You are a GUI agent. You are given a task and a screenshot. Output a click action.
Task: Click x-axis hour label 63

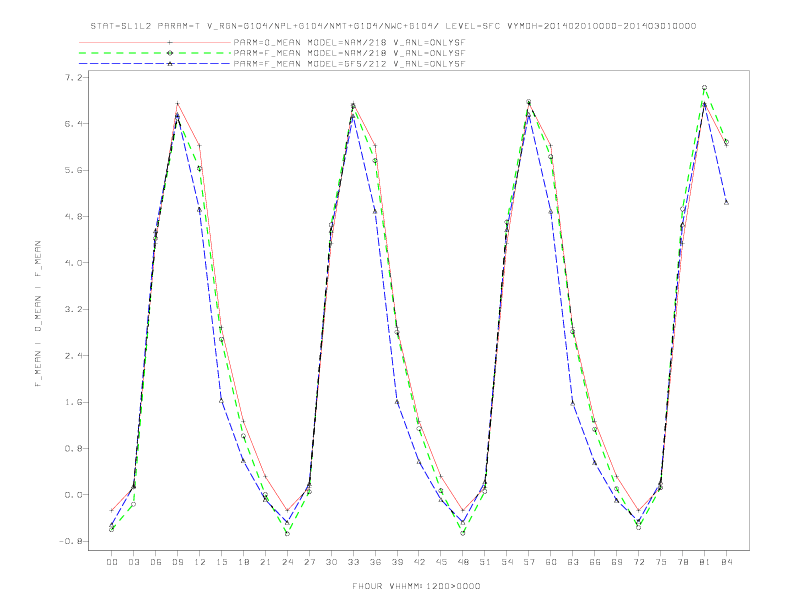(573, 562)
